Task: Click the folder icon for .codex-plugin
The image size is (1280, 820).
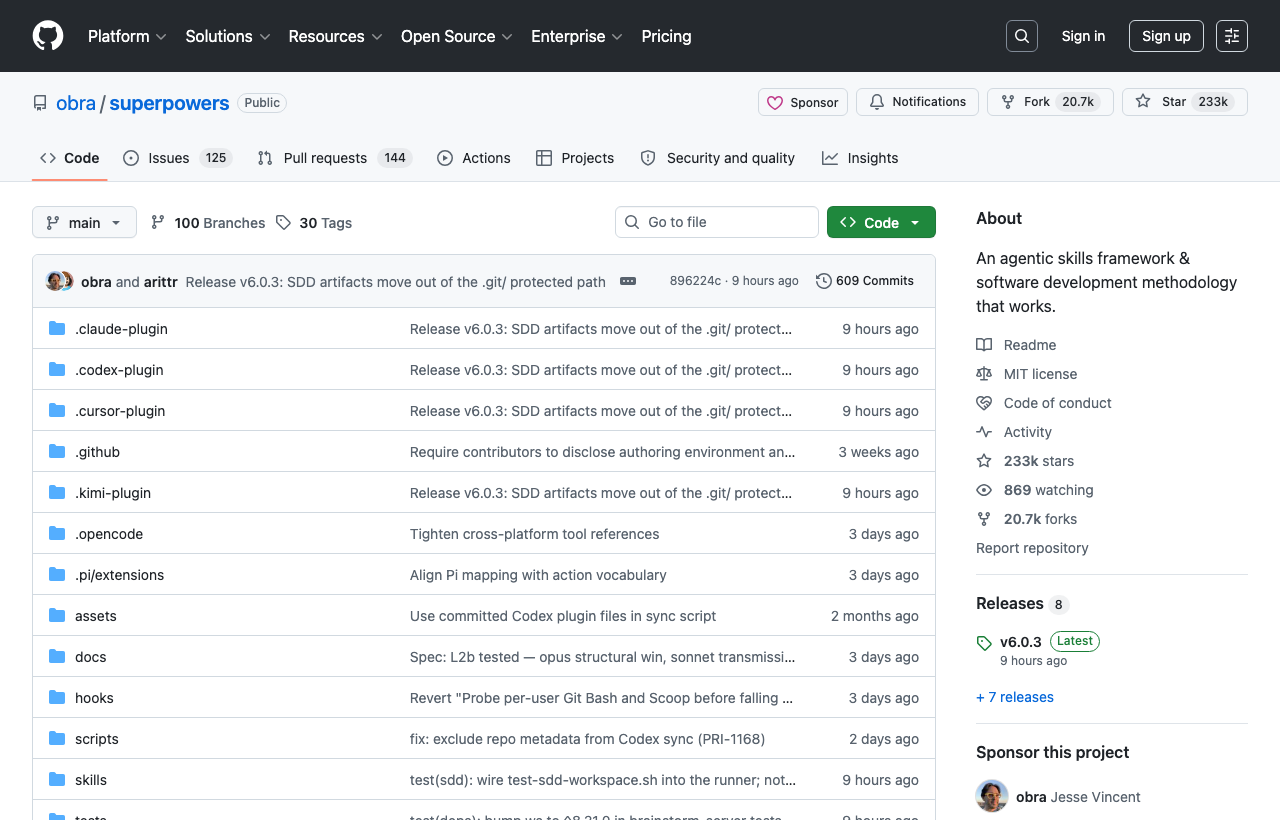Action: coord(57,370)
